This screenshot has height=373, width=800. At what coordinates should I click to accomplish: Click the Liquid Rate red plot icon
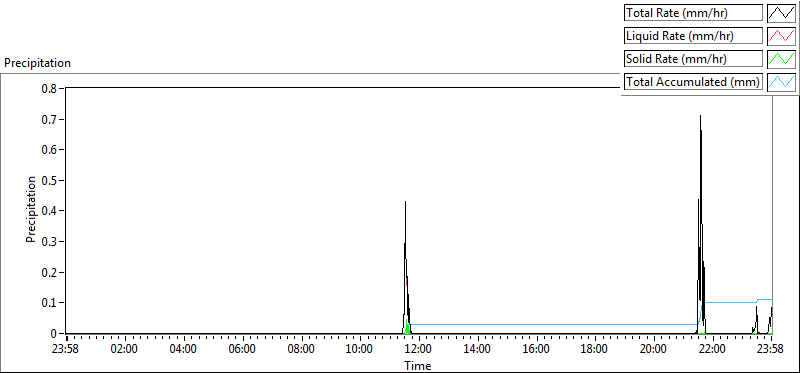click(781, 36)
